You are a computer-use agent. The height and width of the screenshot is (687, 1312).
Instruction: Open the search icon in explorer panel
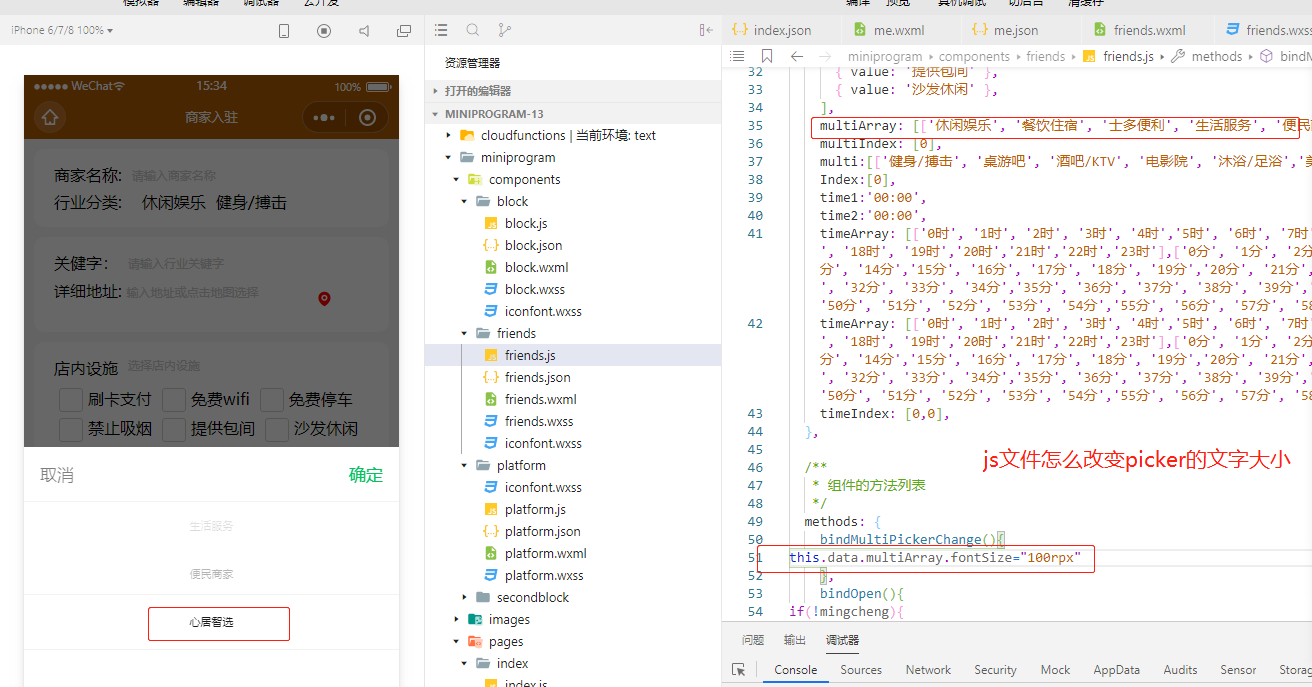[473, 31]
